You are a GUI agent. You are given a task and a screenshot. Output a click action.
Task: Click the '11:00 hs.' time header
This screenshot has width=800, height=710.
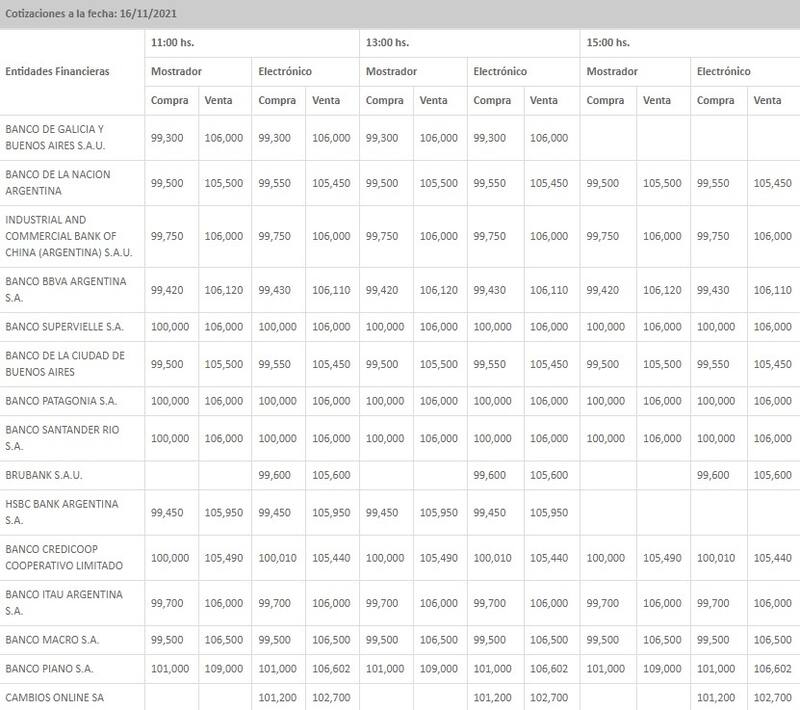(x=172, y=43)
